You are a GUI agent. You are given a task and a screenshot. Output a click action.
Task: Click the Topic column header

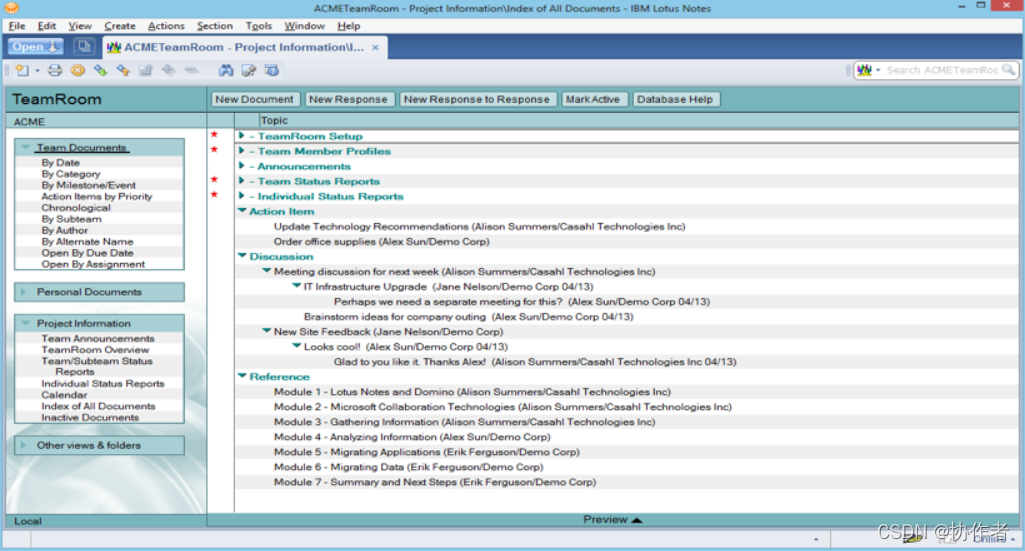click(274, 120)
